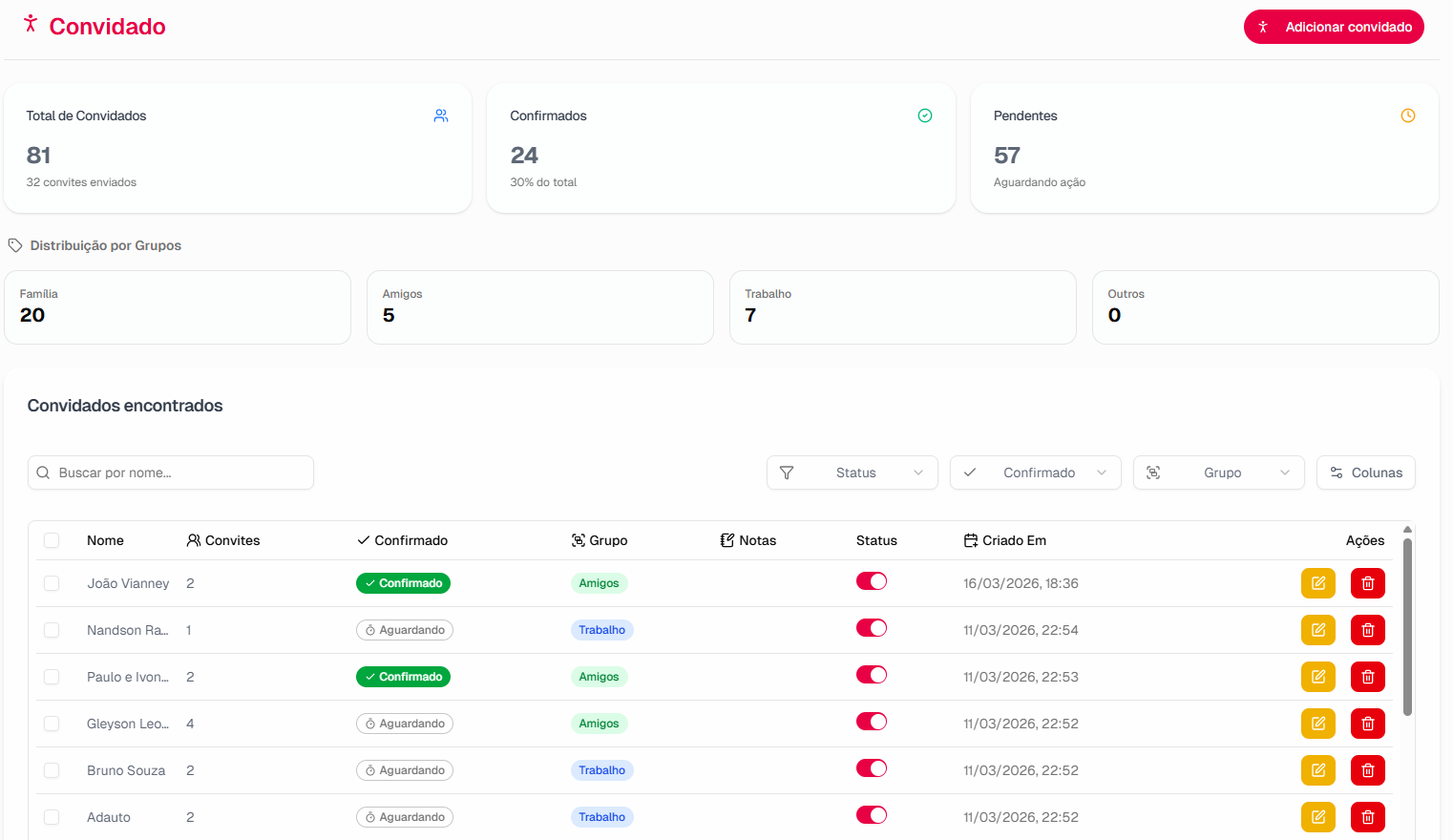
Task: Click the Convidados encontrados heading
Action: [125, 406]
